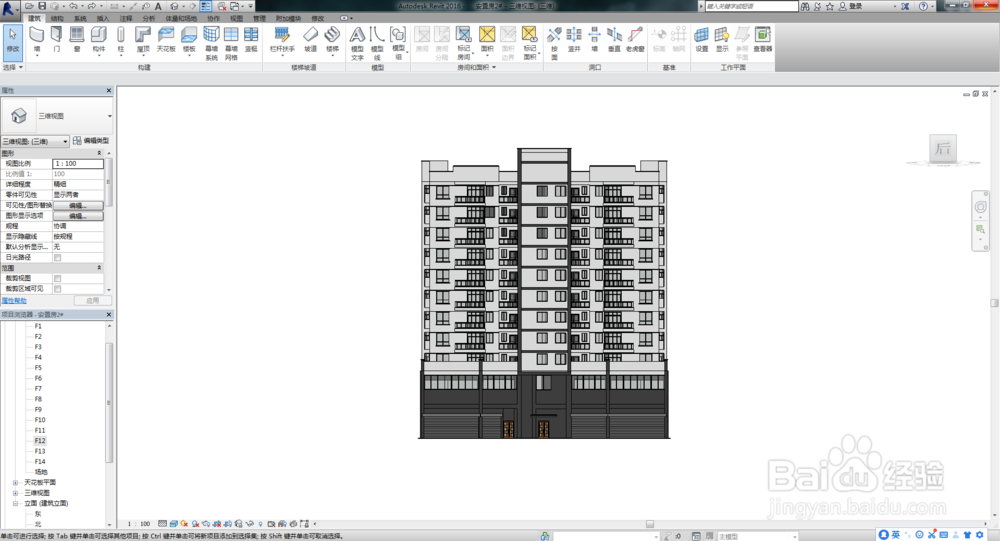Viewport: 1000px width, 541px height.
Task: Close the 属性 properties palette
Action: [x=108, y=91]
